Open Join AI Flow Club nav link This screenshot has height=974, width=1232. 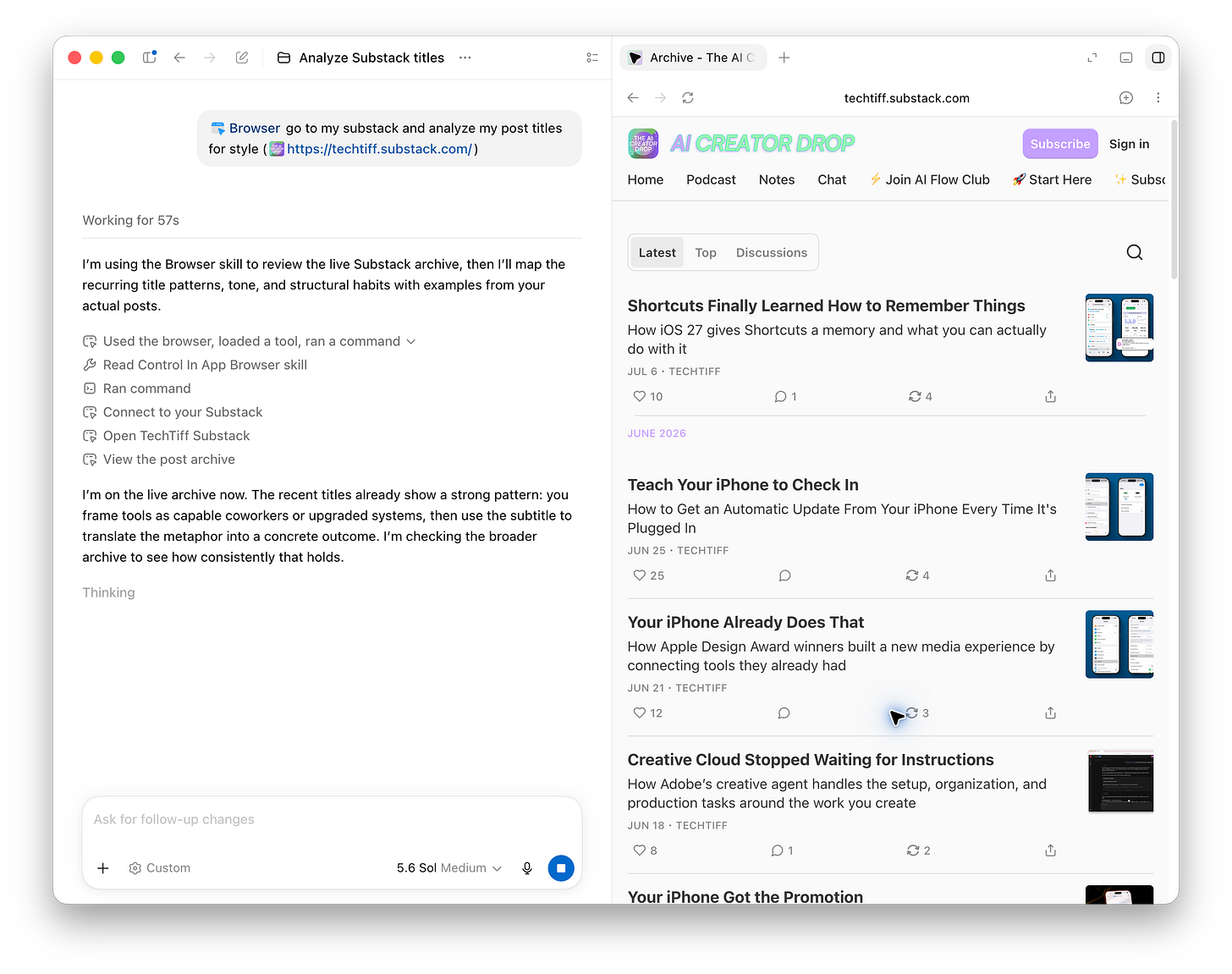[x=930, y=179]
